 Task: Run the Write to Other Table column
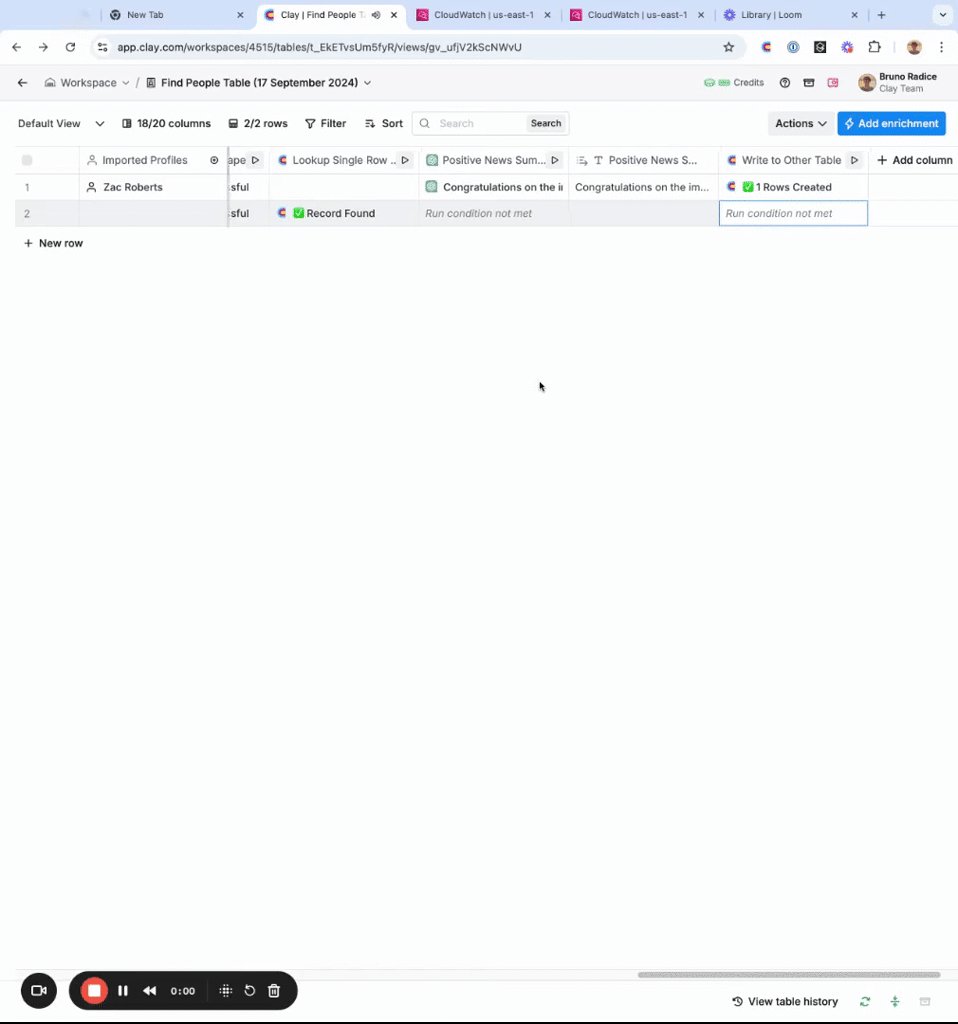[x=854, y=160]
